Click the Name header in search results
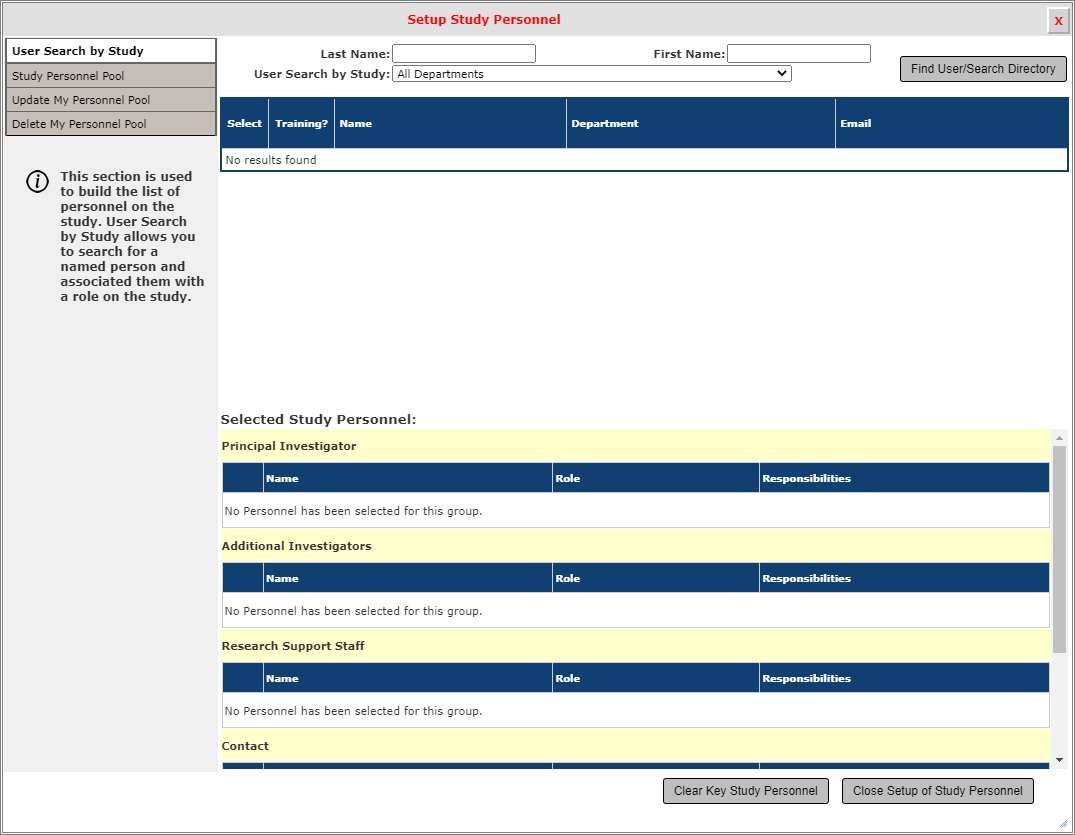This screenshot has width=1075, height=835. coord(450,123)
